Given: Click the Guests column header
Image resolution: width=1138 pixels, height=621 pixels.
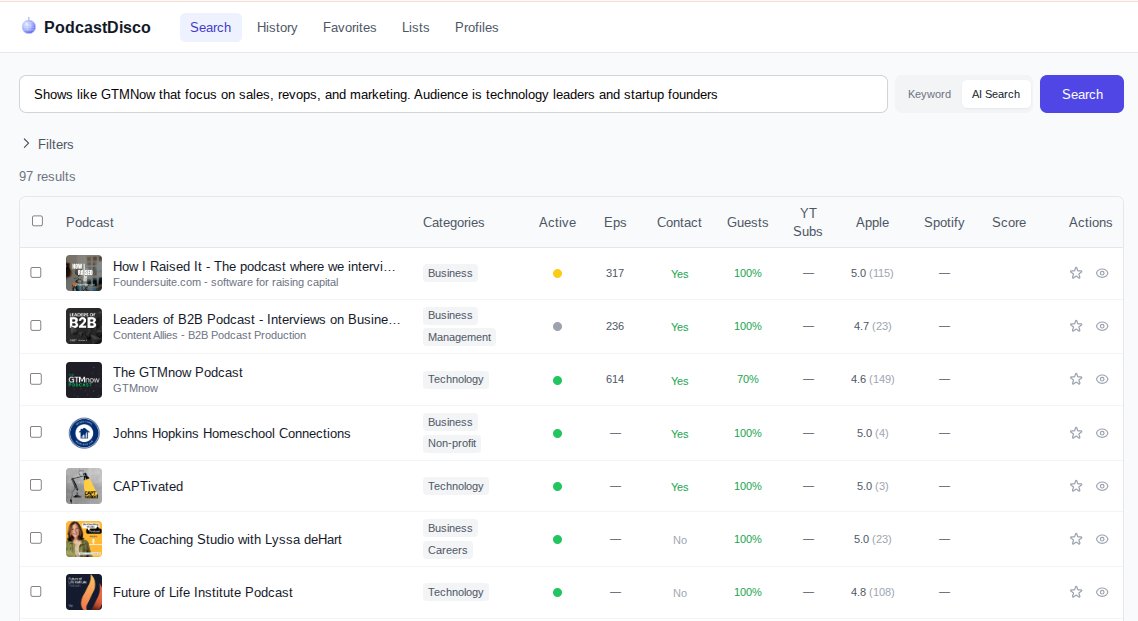Looking at the screenshot, I should coord(748,223).
